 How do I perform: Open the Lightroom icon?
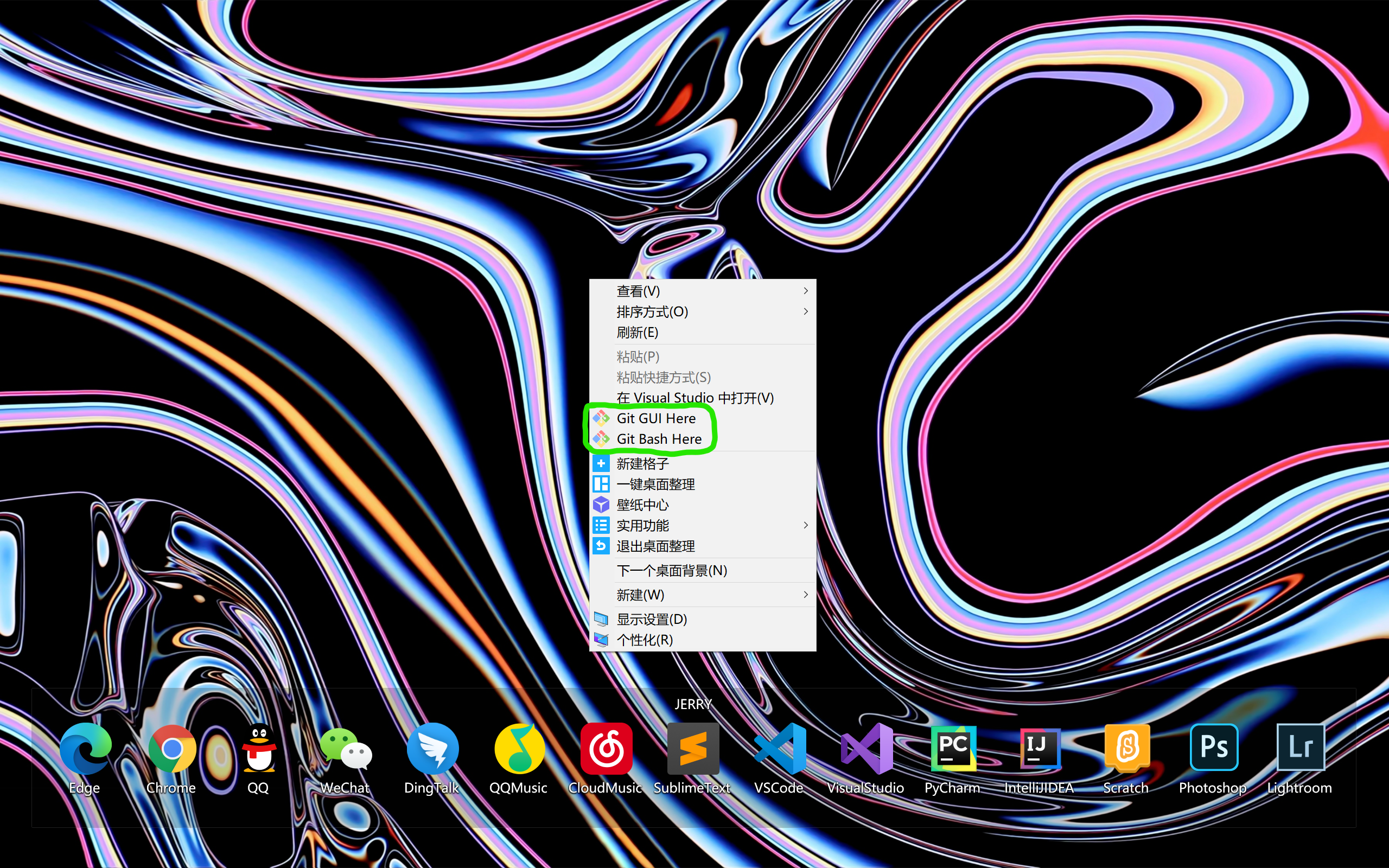[1300, 747]
